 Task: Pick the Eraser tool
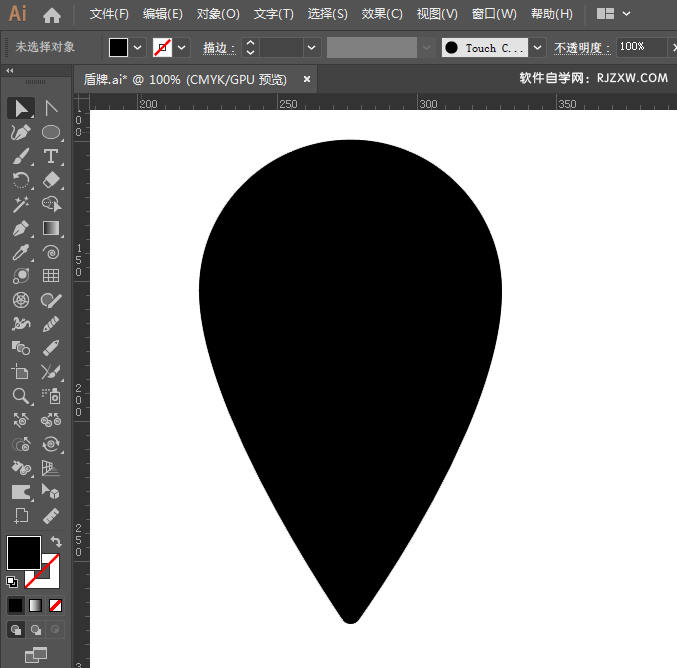pos(51,180)
